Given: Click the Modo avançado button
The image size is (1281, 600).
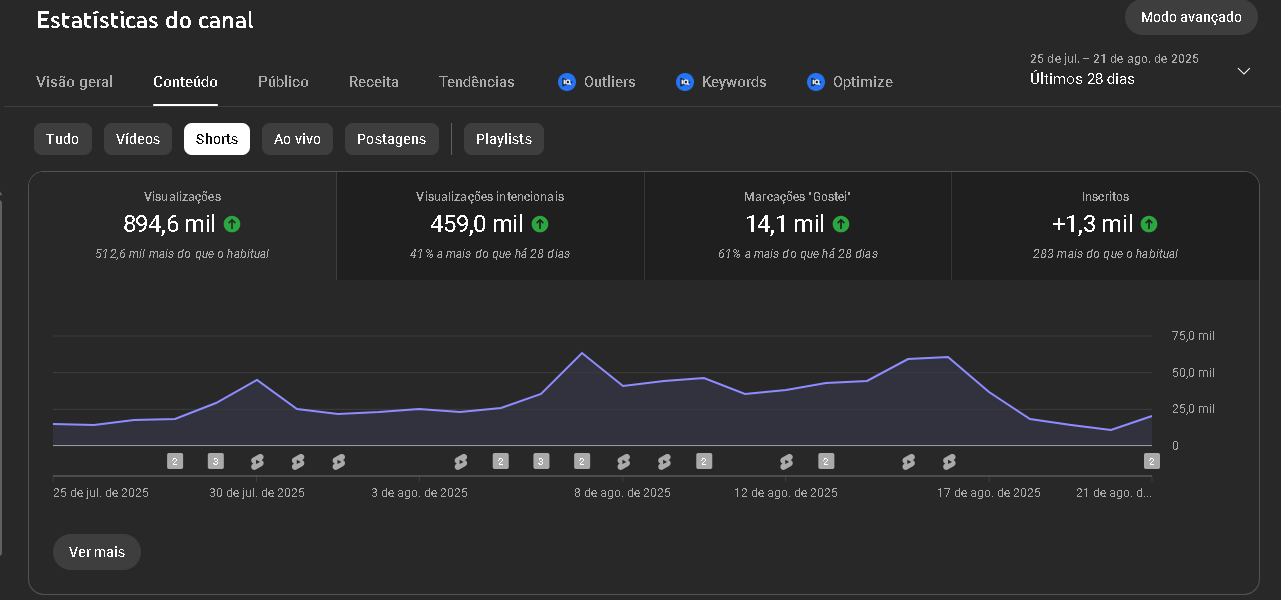Looking at the screenshot, I should pos(1191,17).
